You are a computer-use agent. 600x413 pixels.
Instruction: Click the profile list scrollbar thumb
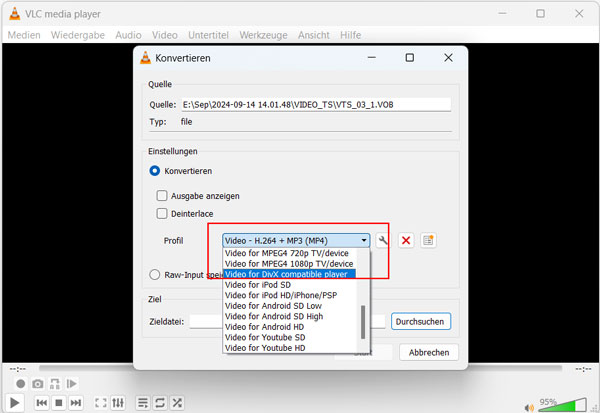point(363,322)
